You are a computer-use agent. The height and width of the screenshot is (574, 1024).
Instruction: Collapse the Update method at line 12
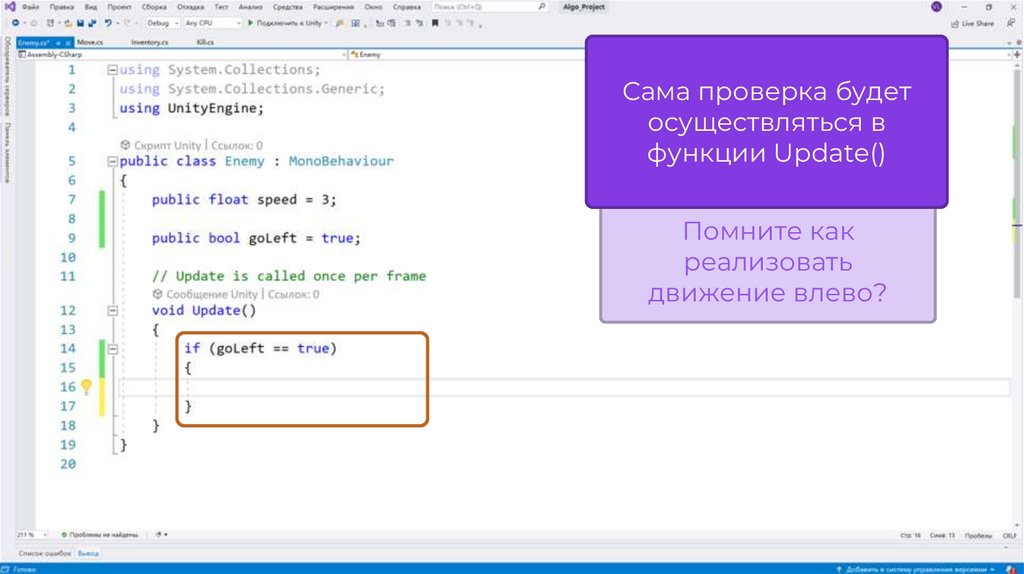click(x=112, y=311)
